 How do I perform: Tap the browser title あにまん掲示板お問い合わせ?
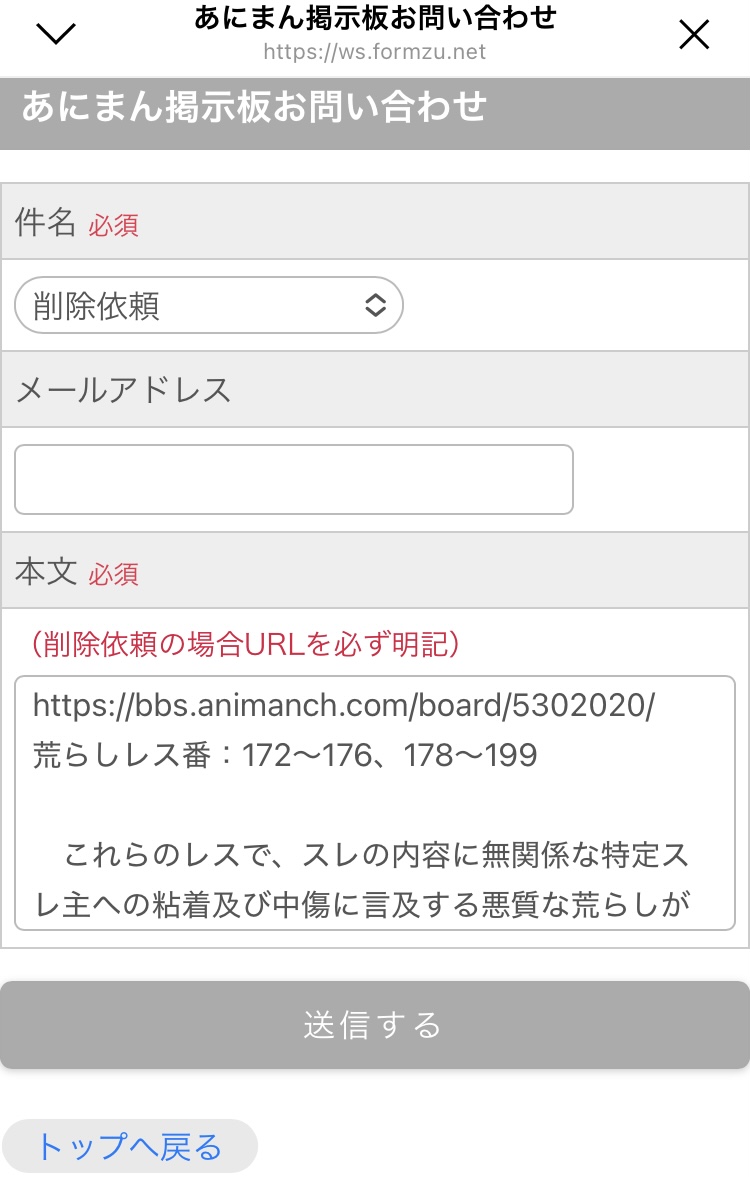tap(374, 17)
